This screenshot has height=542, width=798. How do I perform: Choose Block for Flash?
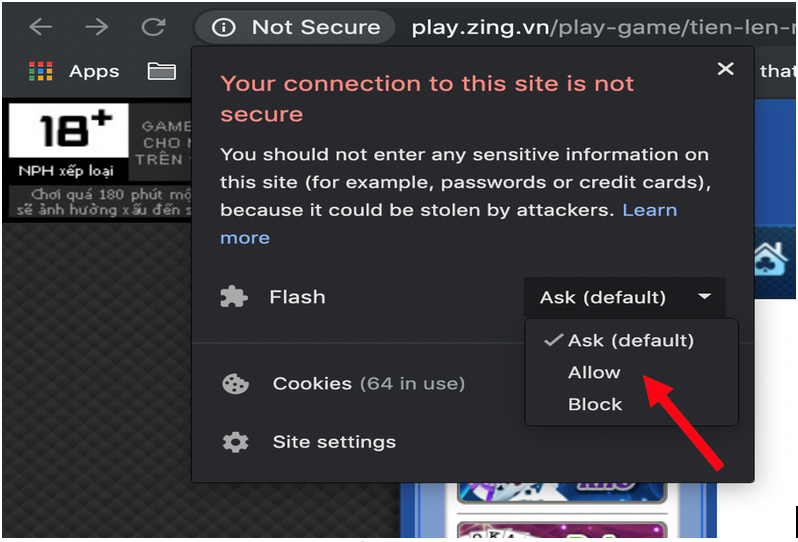click(595, 405)
